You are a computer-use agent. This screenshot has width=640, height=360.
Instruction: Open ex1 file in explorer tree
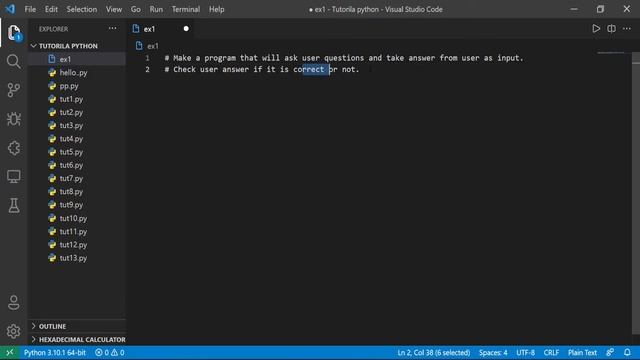(x=77, y=59)
